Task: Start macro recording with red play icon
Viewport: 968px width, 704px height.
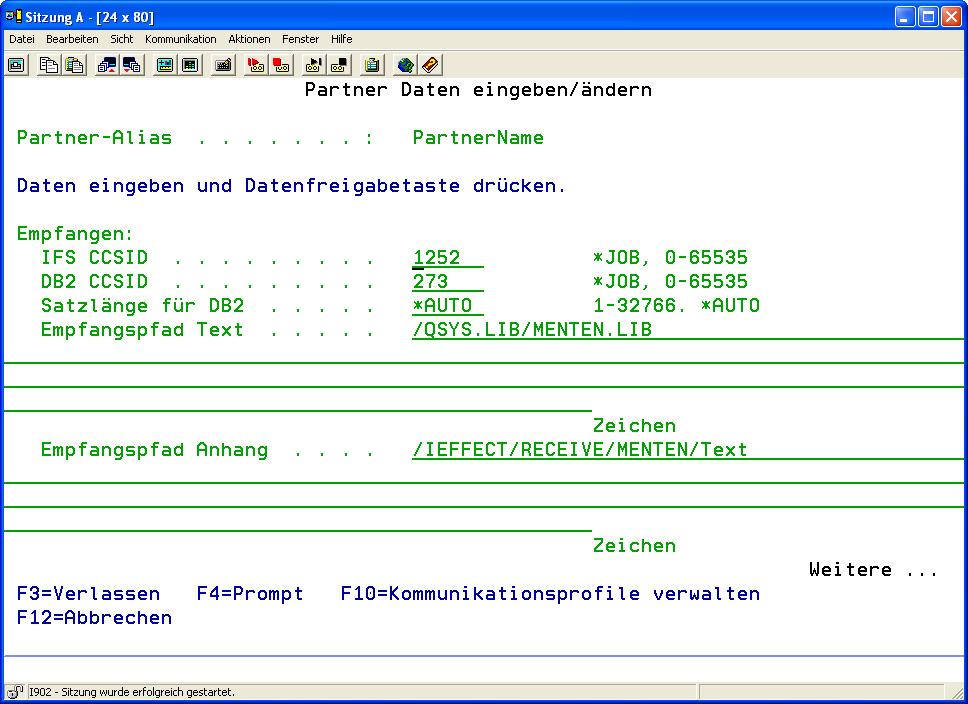Action: (x=256, y=65)
